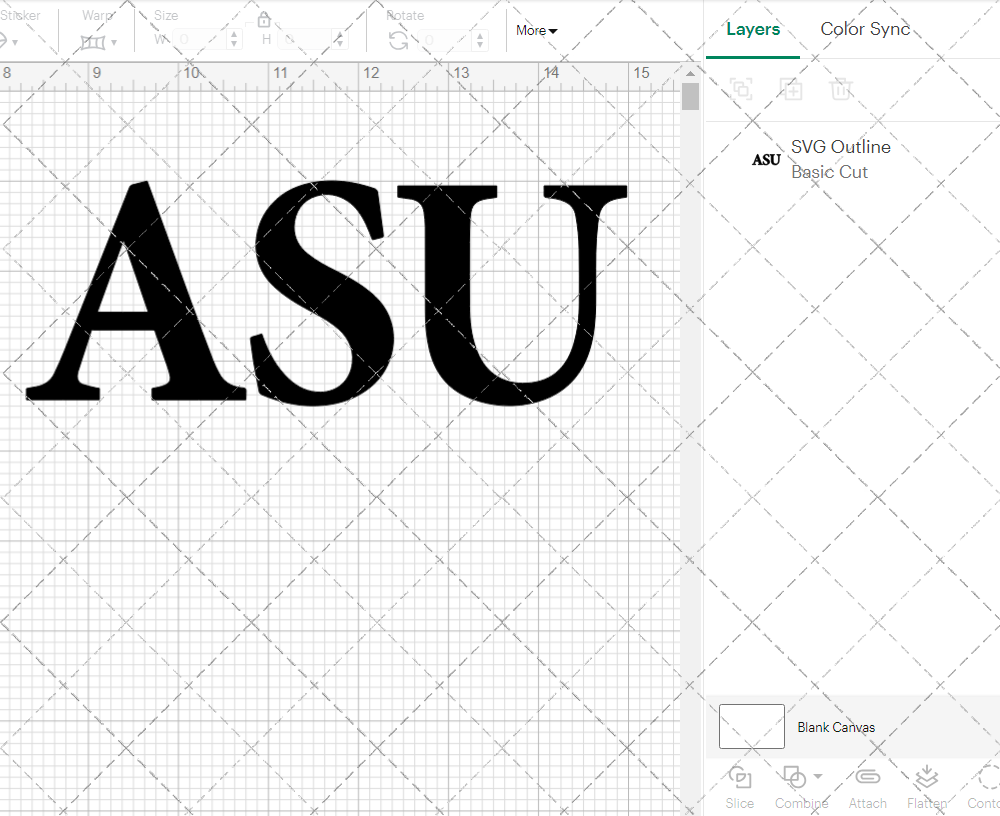Open the More dropdown
This screenshot has width=1000, height=816.
(536, 31)
